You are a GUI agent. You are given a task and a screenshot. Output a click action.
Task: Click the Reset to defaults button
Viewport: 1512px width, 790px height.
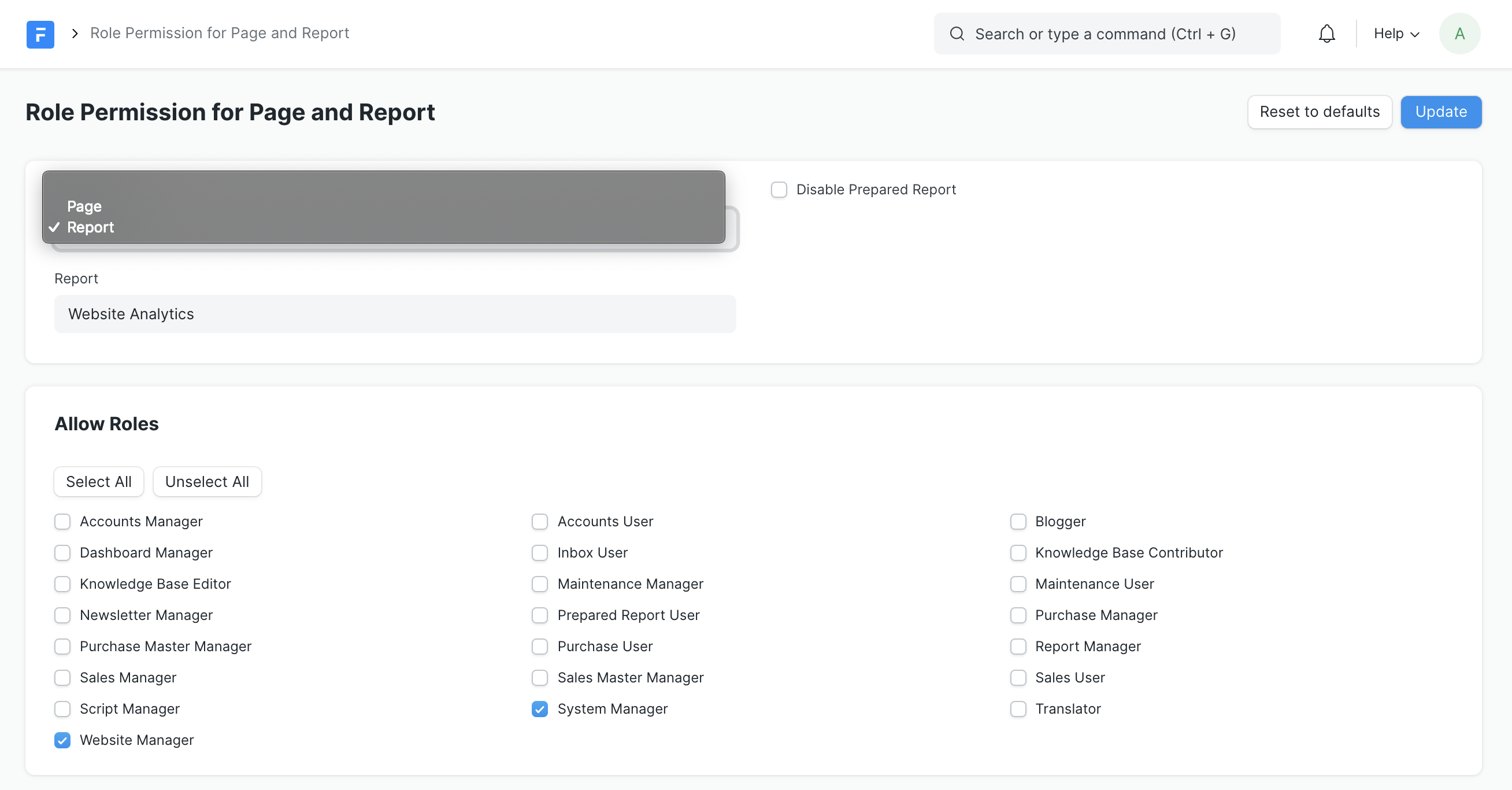1320,112
